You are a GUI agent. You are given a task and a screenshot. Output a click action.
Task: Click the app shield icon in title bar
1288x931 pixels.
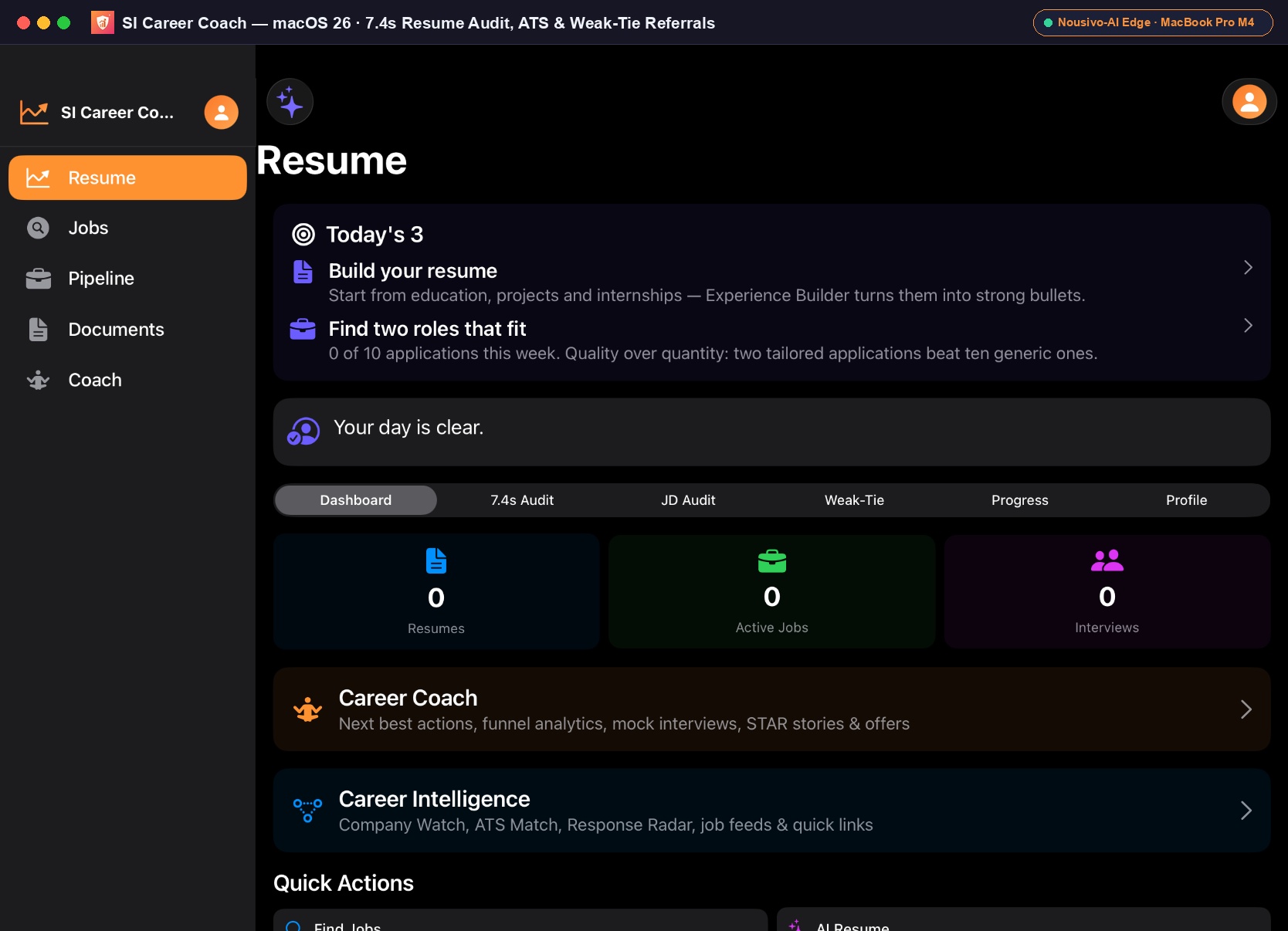coord(103,22)
